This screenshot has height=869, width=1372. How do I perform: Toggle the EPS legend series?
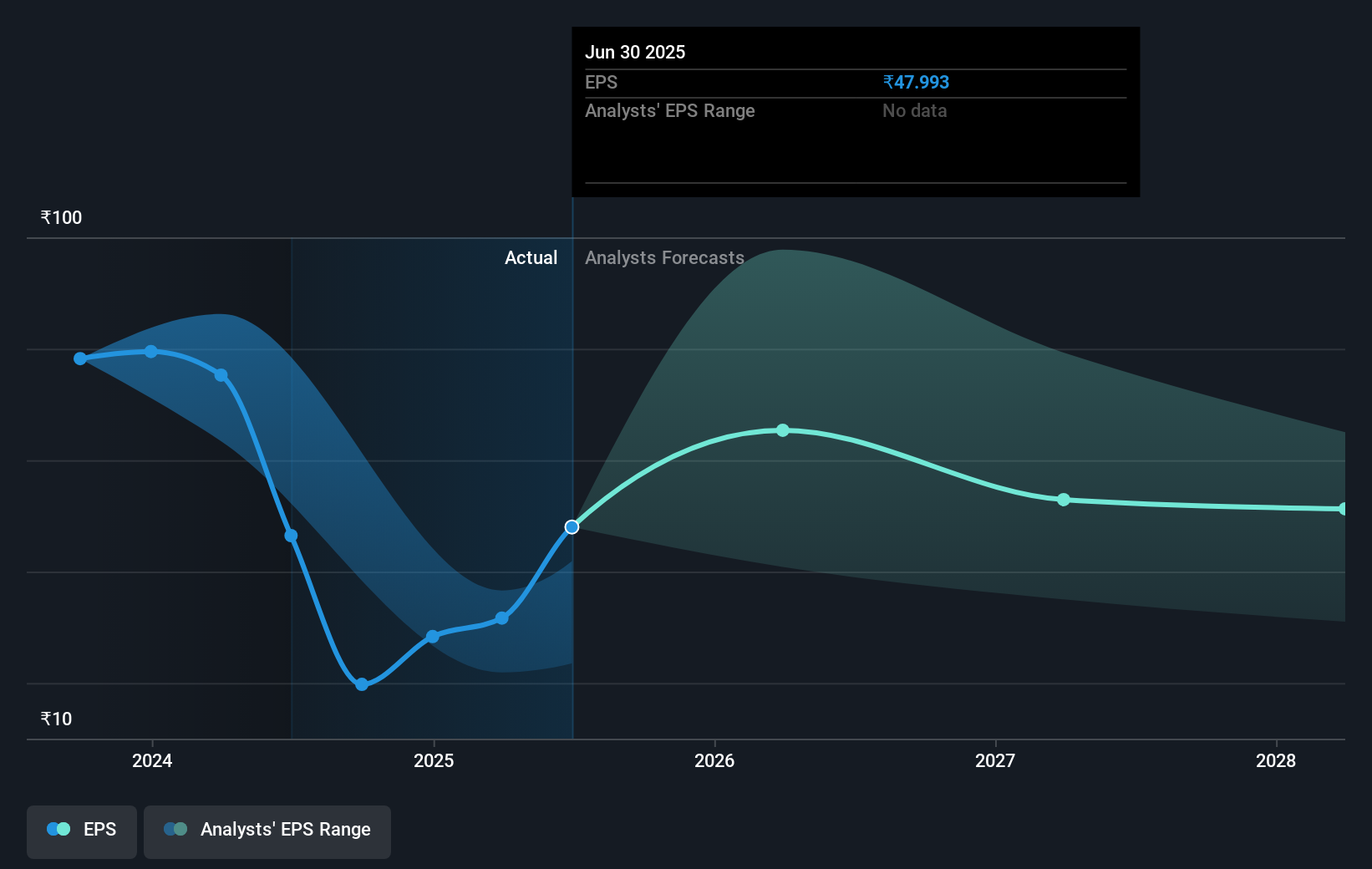[82, 831]
